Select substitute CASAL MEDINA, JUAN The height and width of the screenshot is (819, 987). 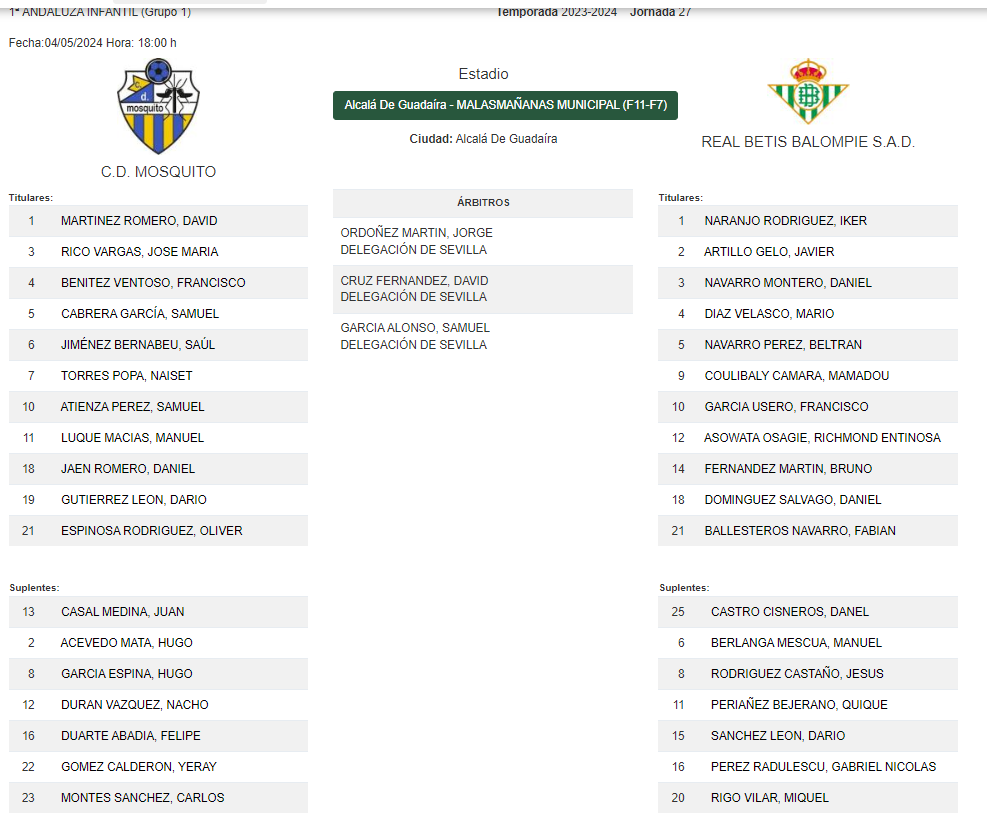[122, 612]
